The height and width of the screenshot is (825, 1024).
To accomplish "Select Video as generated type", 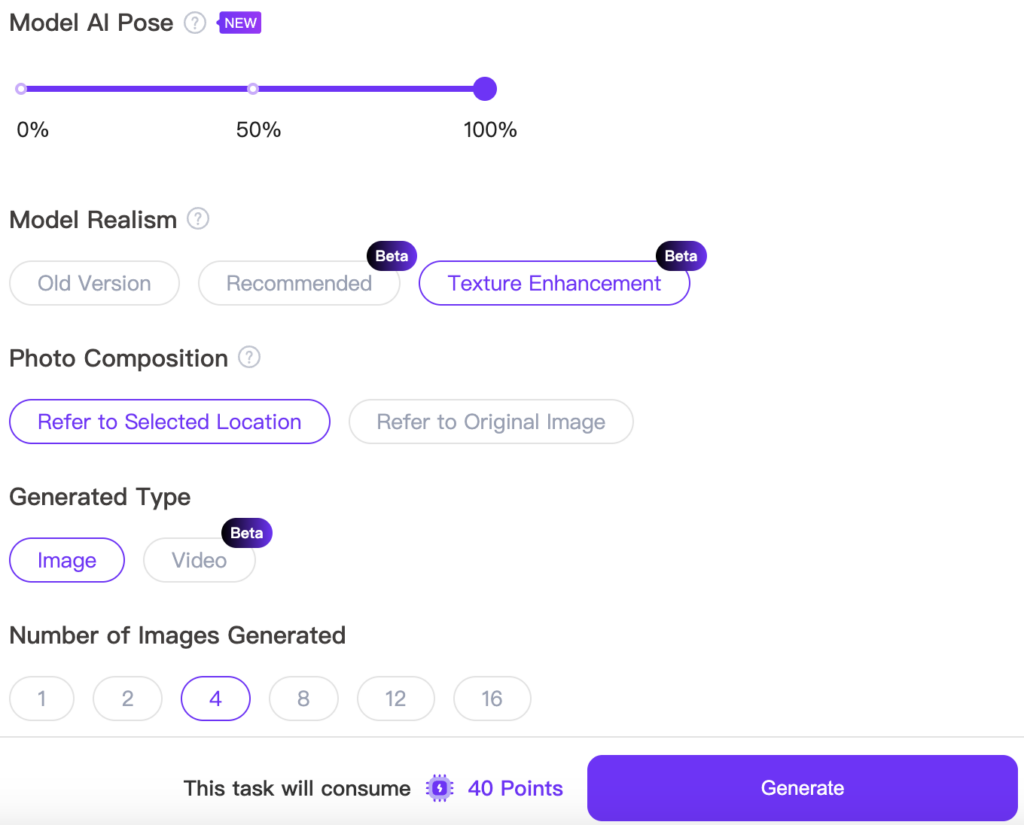I will (199, 560).
